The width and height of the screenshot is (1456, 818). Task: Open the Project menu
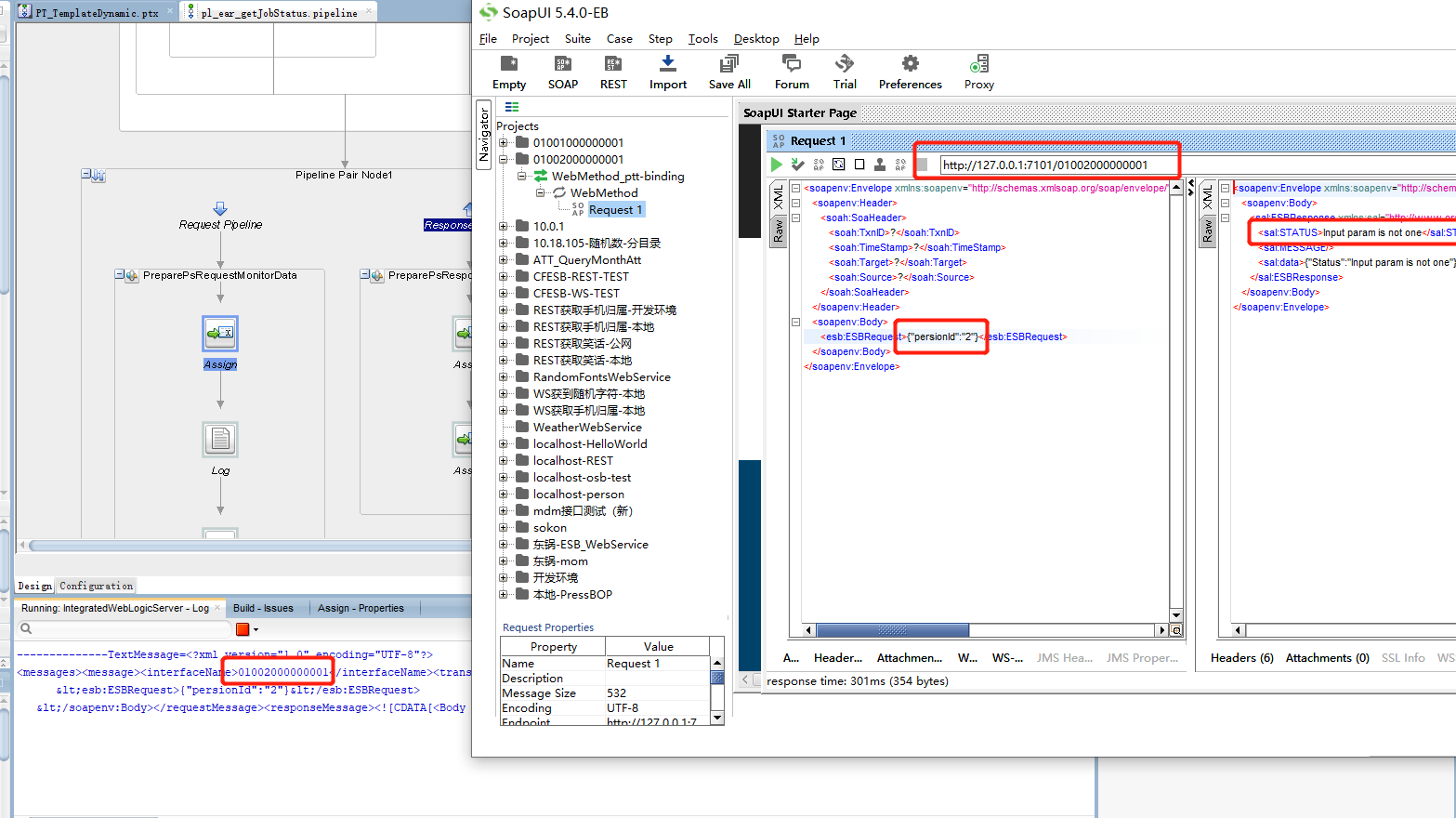[530, 38]
